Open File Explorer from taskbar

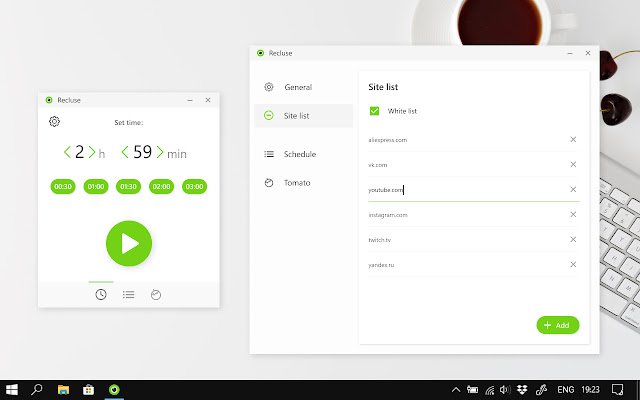point(63,389)
